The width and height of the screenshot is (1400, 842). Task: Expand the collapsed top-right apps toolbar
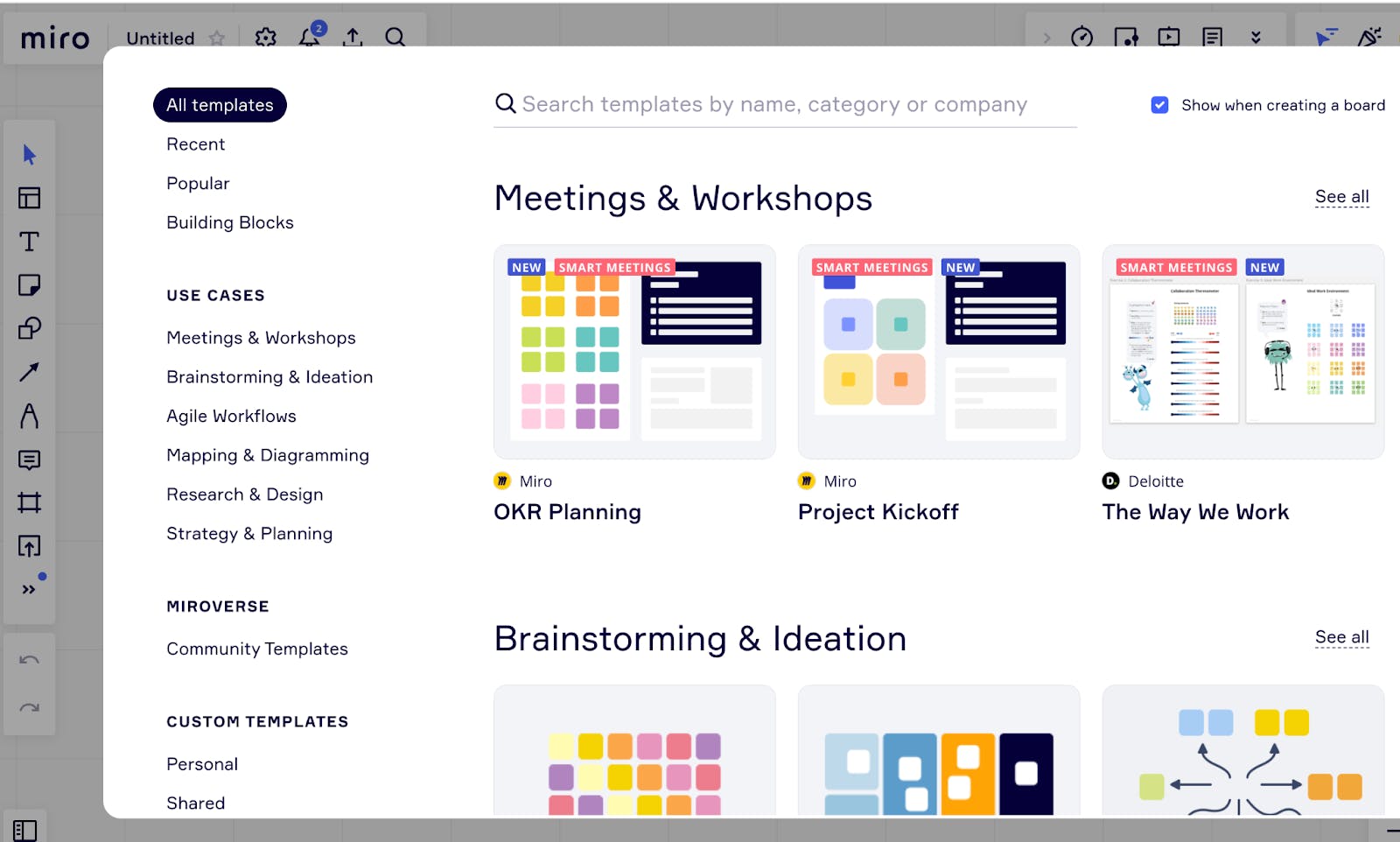click(1046, 38)
